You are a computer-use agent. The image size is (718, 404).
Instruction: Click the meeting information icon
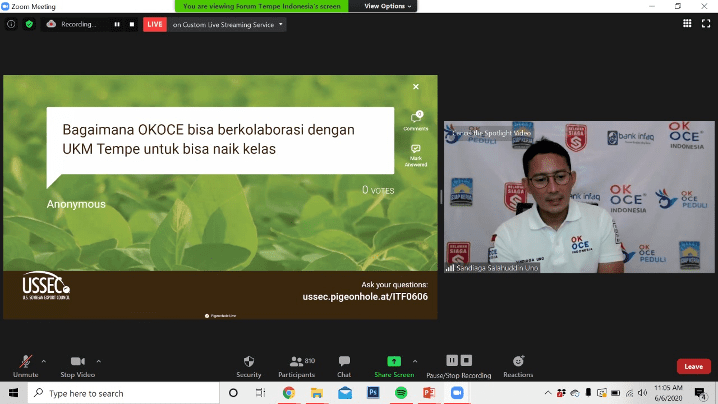[12, 24]
